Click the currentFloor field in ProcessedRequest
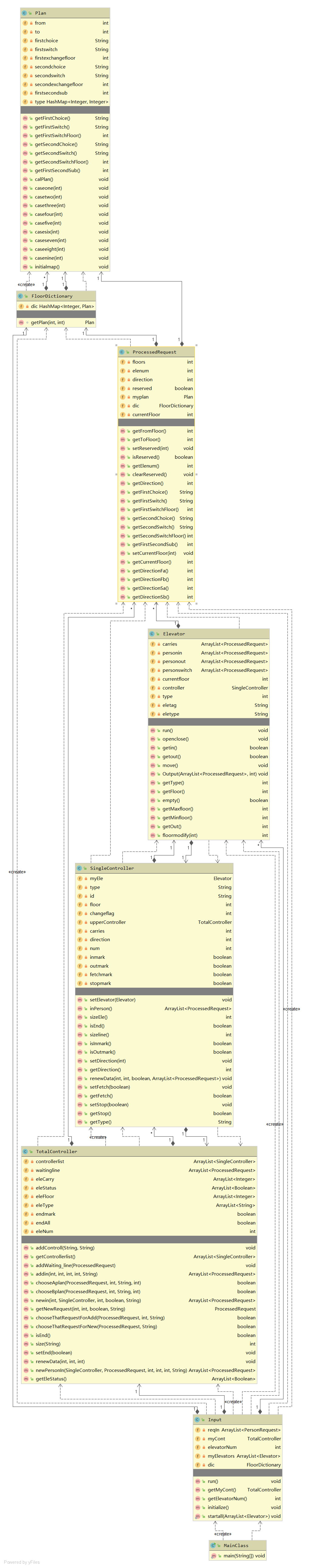 click(x=156, y=415)
